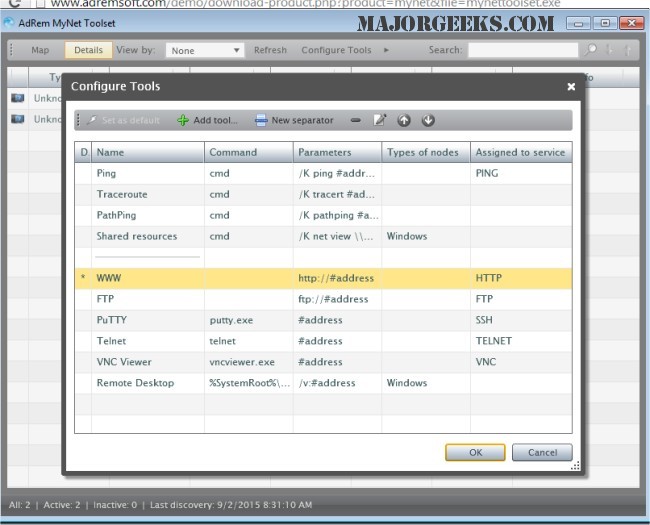Click the AdRem MyNet Toolset app icon
This screenshot has height=525, width=650.
tap(8, 23)
